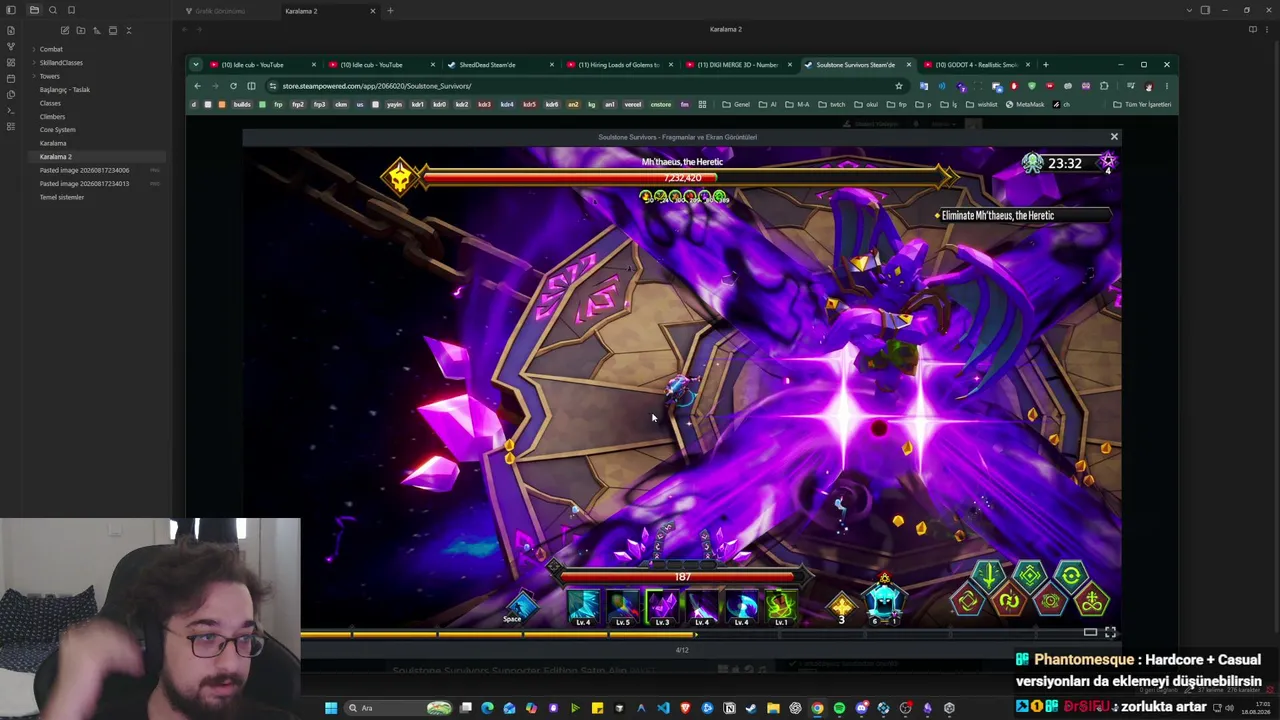Image resolution: width=1280 pixels, height=720 pixels.
Task: Open the Climbers note
Action: tap(52, 117)
